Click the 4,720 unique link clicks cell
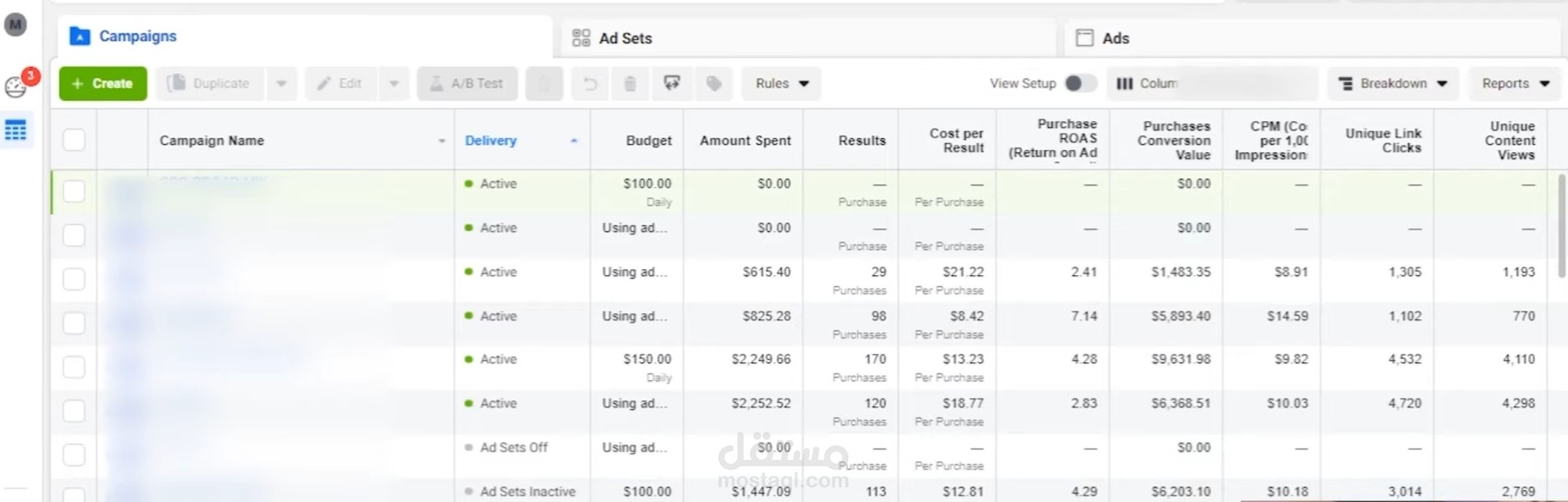Screen dimensions: 1568x502 click(1405, 403)
